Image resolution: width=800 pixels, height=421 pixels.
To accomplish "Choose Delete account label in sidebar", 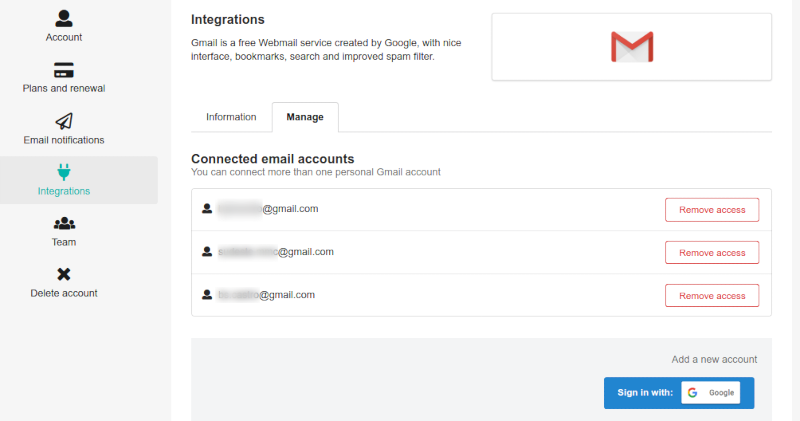I will coord(64,293).
